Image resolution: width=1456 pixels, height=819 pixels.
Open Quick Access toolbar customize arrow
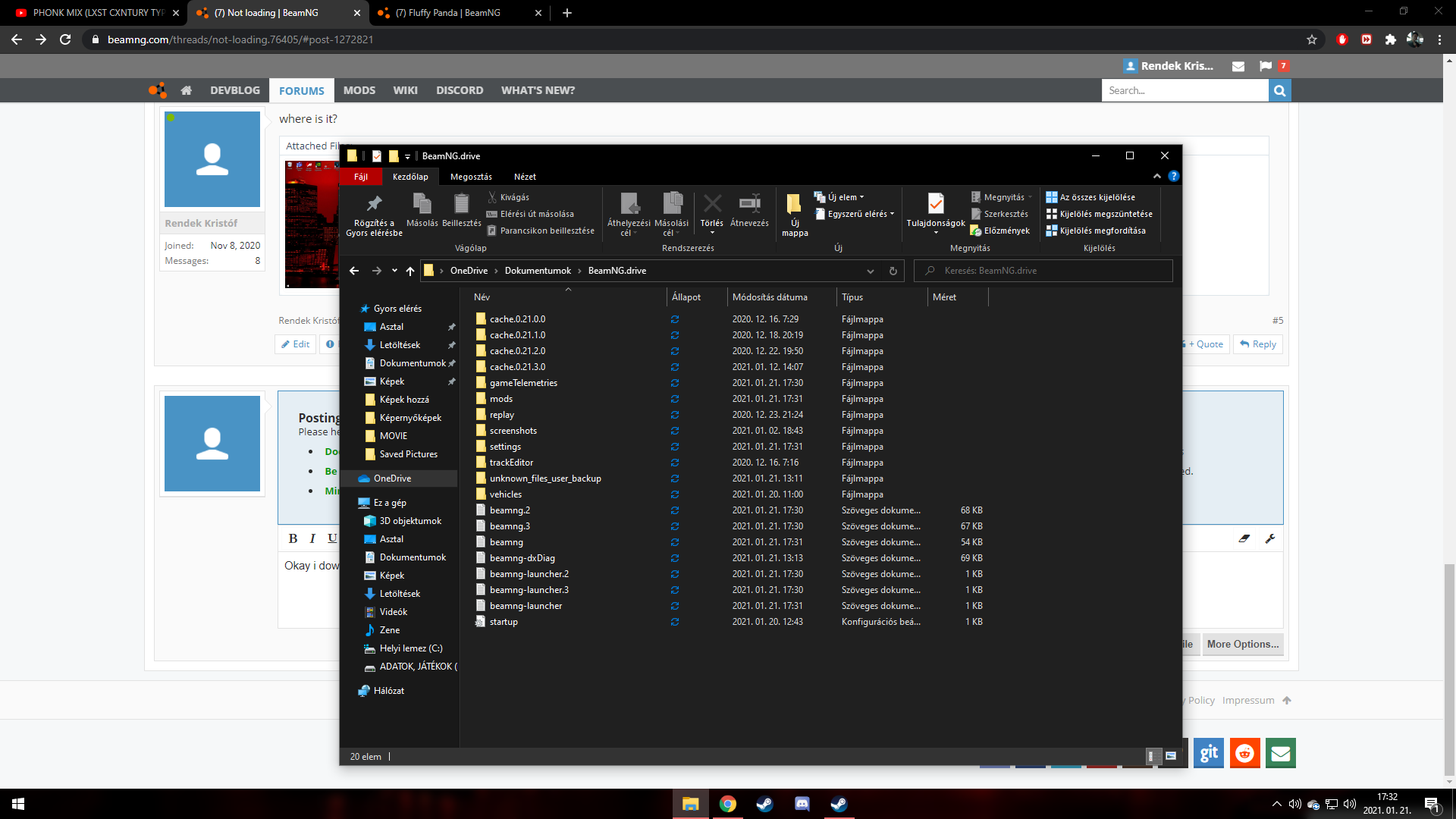(x=407, y=156)
